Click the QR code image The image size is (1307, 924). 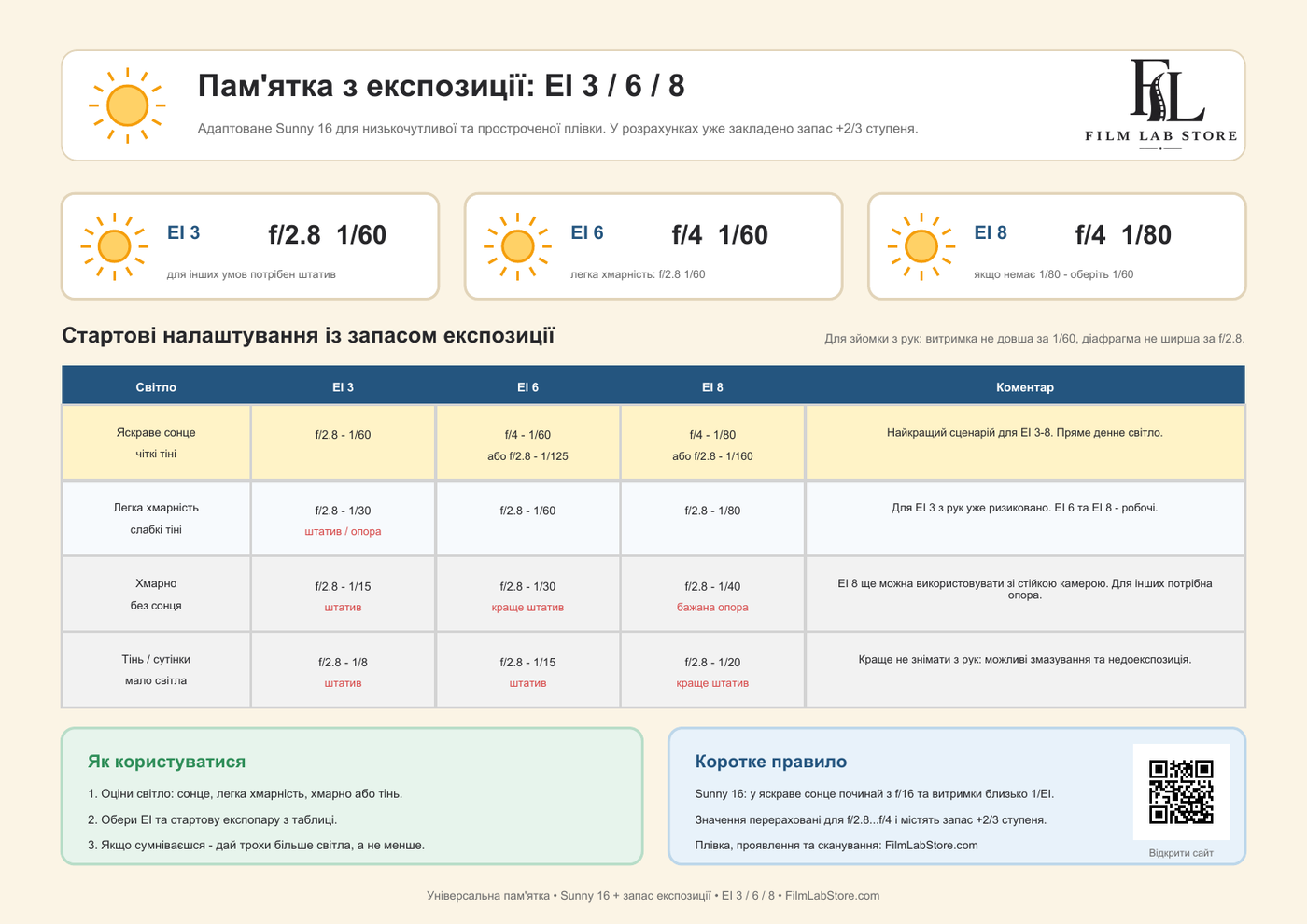point(1181,791)
